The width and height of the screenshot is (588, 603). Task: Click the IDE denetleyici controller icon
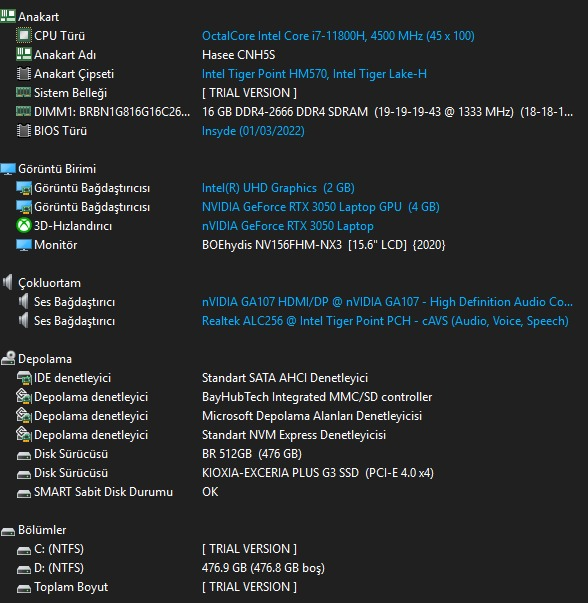click(24, 378)
